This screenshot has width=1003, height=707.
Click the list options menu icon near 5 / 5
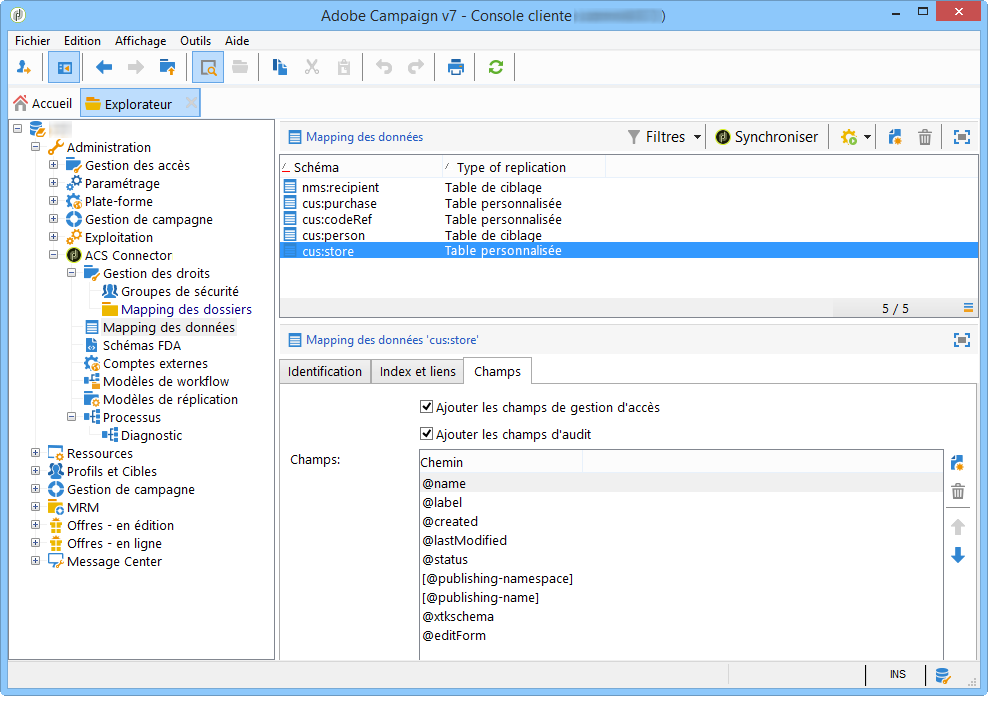(x=968, y=308)
